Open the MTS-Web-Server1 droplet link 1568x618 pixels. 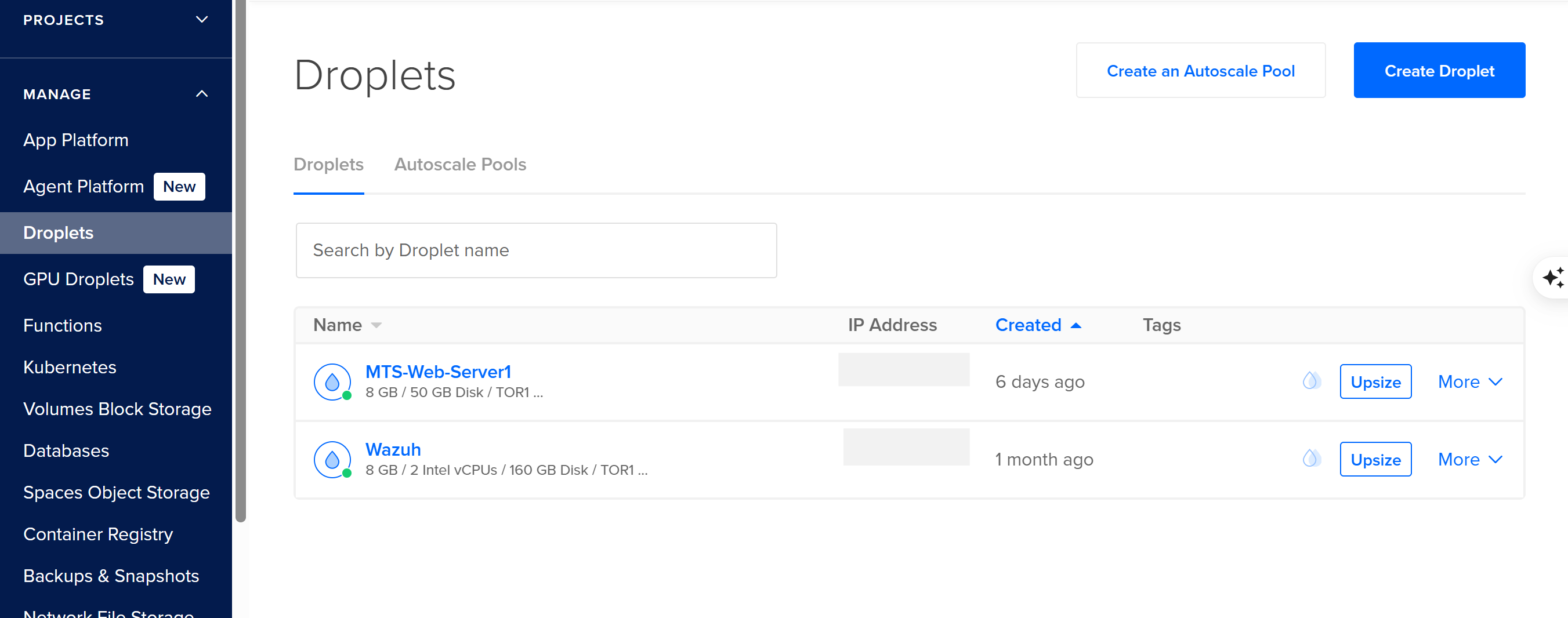(437, 372)
